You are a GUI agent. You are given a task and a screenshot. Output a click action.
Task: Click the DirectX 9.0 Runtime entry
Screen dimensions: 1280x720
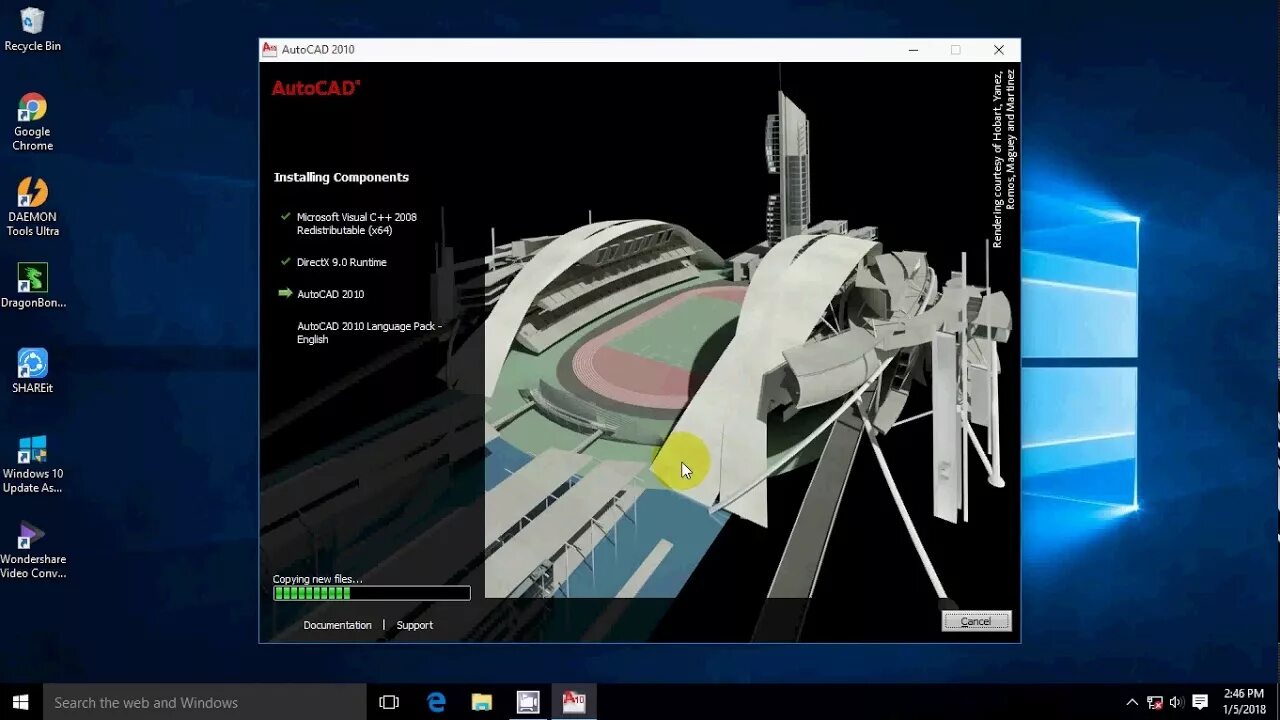coord(341,262)
